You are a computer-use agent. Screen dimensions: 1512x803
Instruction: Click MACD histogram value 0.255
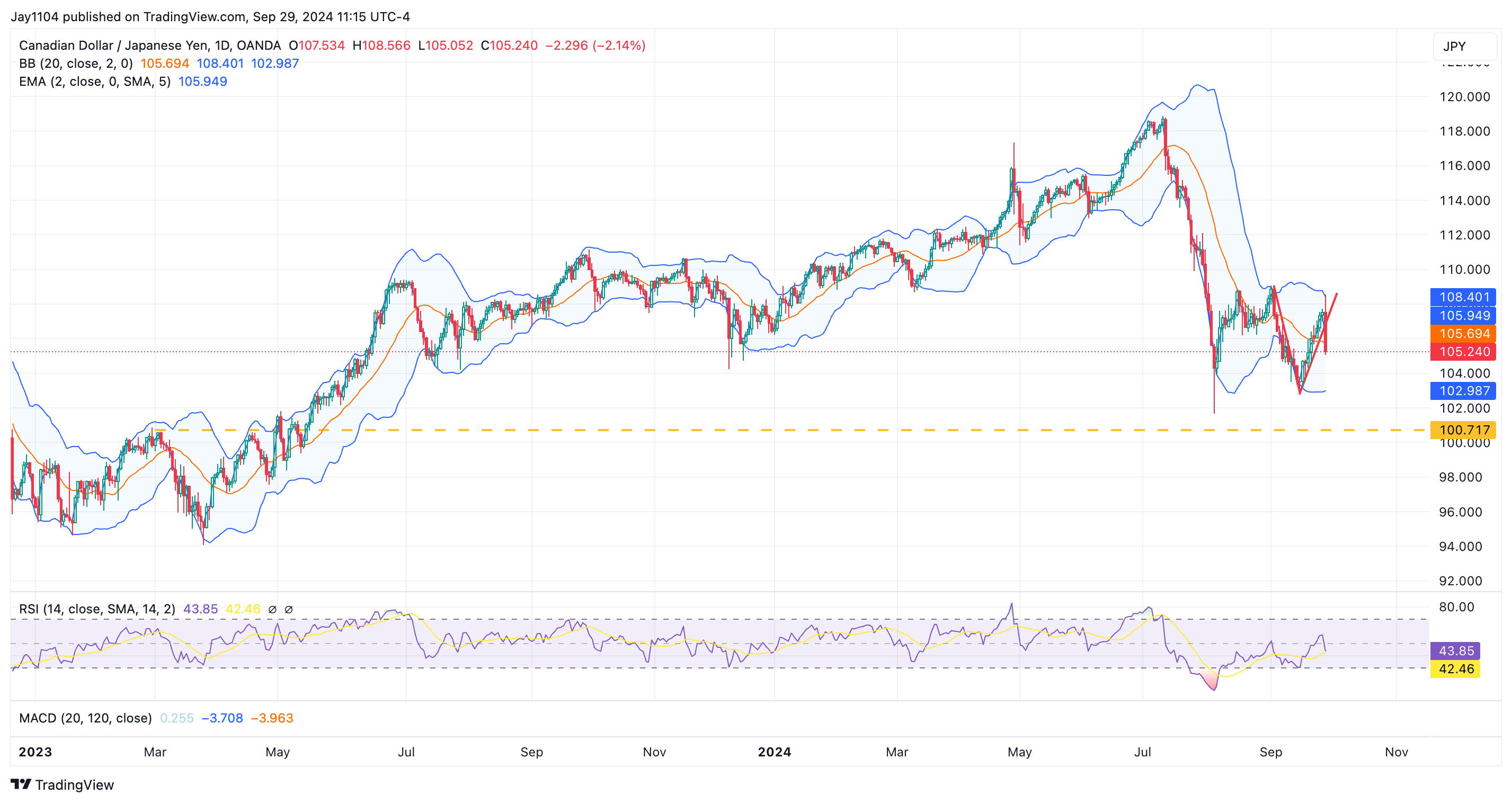point(176,718)
